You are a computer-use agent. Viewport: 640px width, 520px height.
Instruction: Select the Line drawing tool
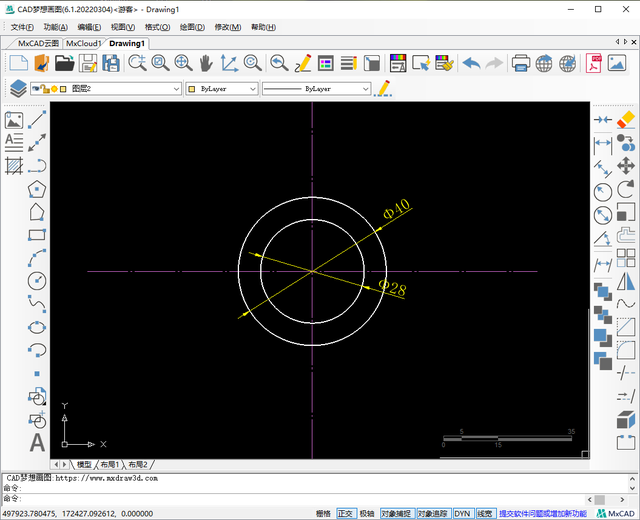click(x=38, y=119)
